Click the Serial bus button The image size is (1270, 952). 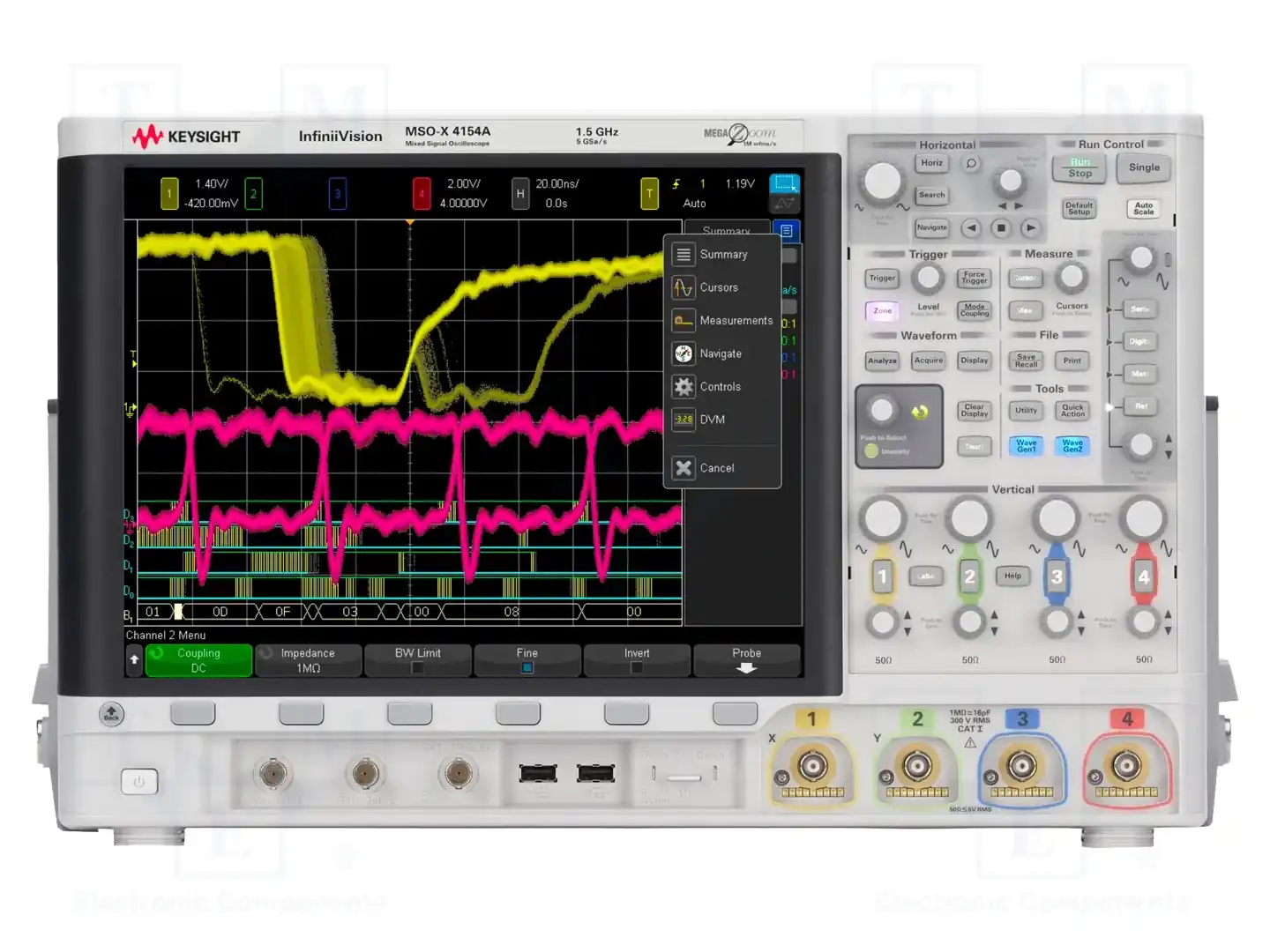pos(1140,309)
